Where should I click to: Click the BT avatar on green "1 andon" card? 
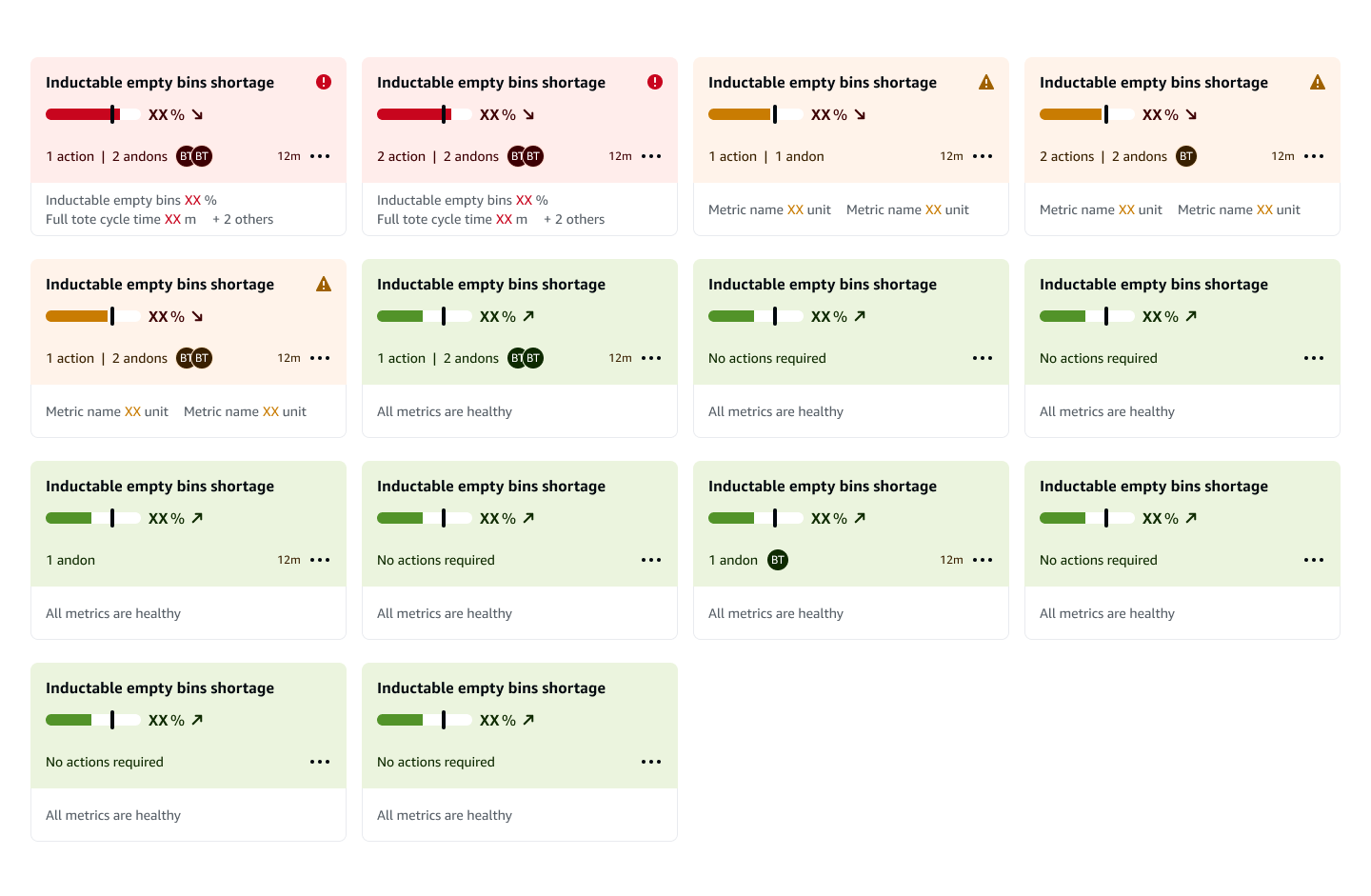click(778, 560)
